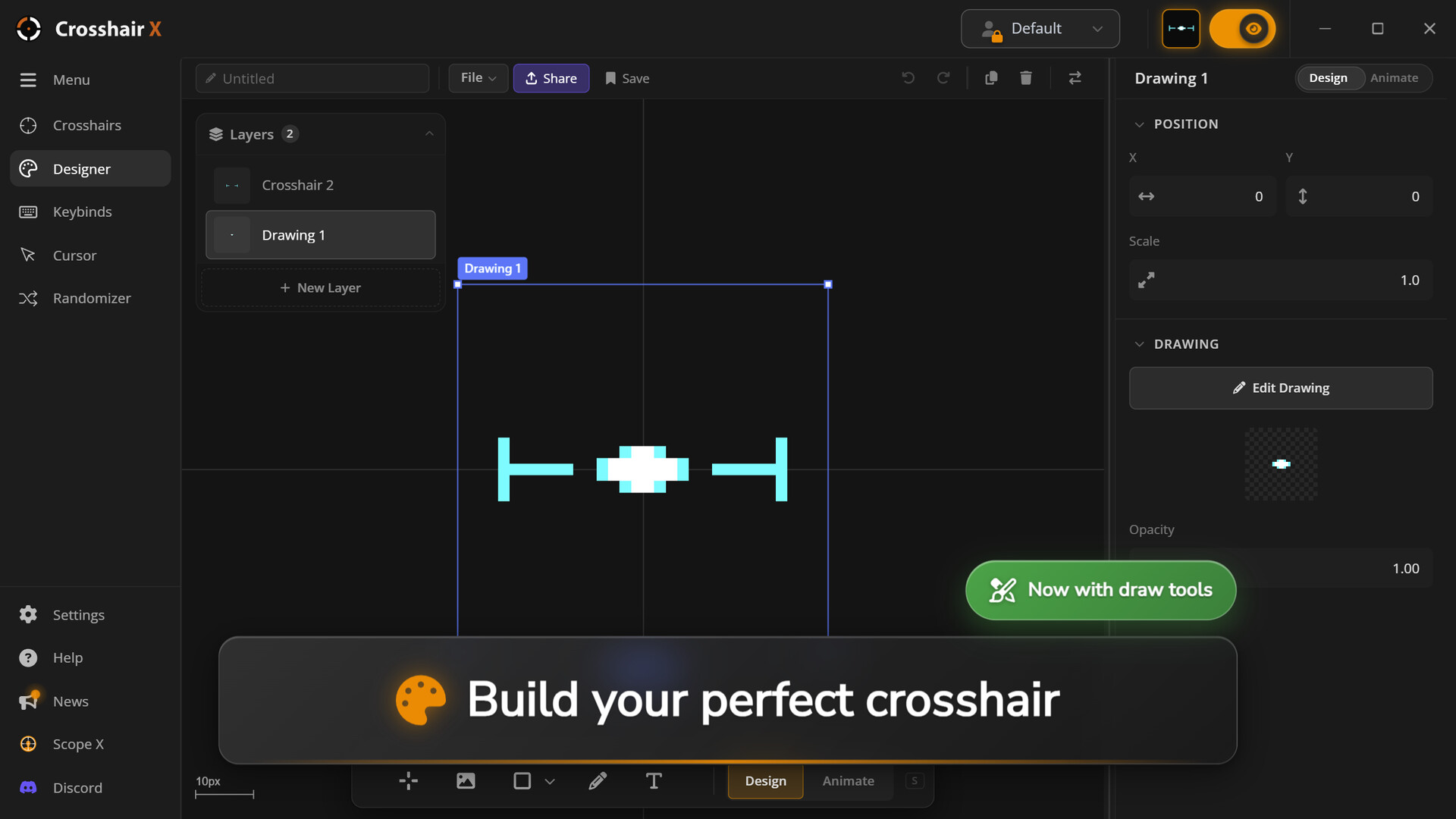
Task: Click the Edit Drawing button
Action: coord(1281,388)
